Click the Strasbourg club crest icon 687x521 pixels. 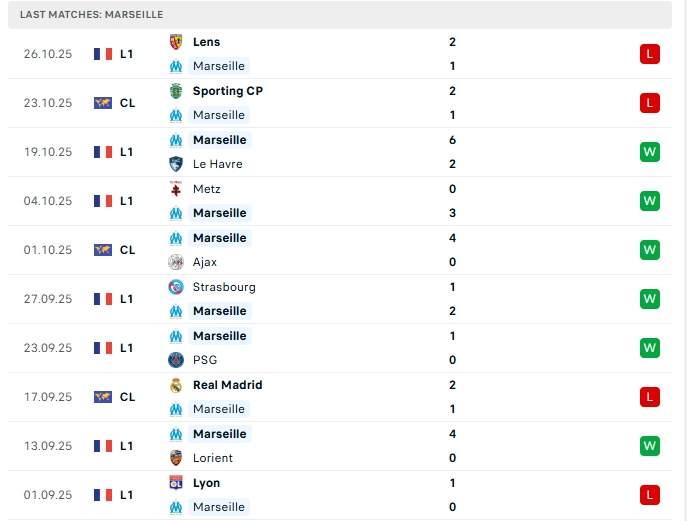coord(177,287)
